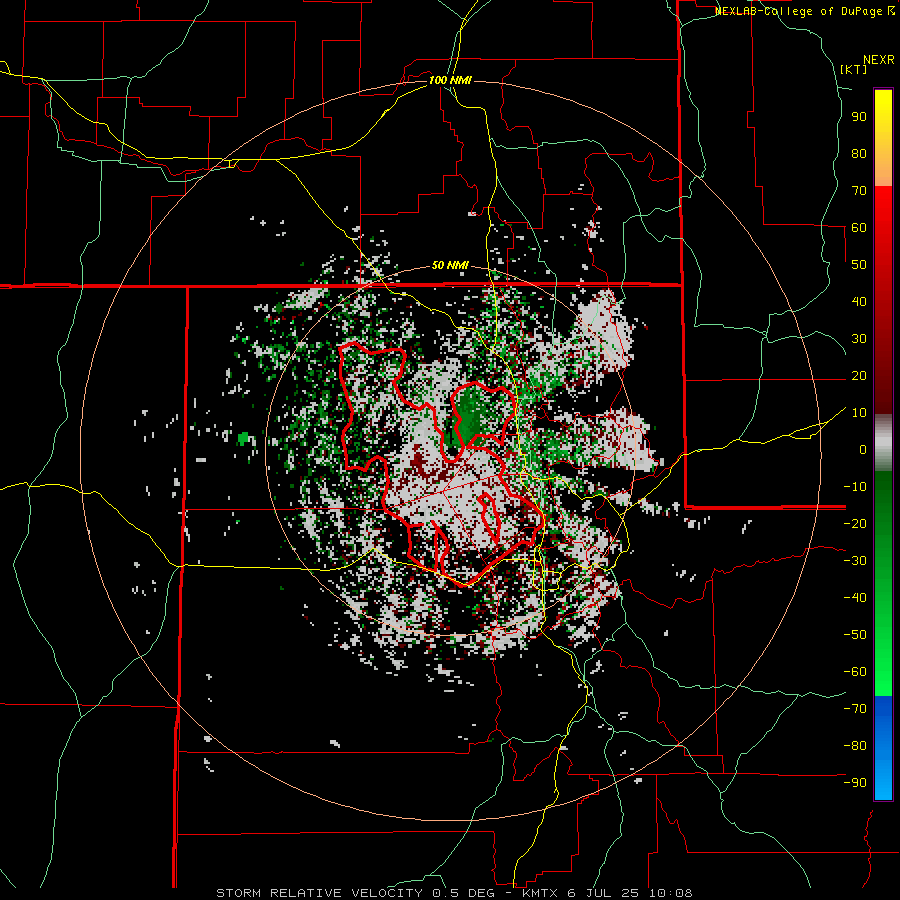Viewport: 900px width, 900px height.
Task: Click the "-80" scale value
Action: pyautogui.click(x=855, y=746)
